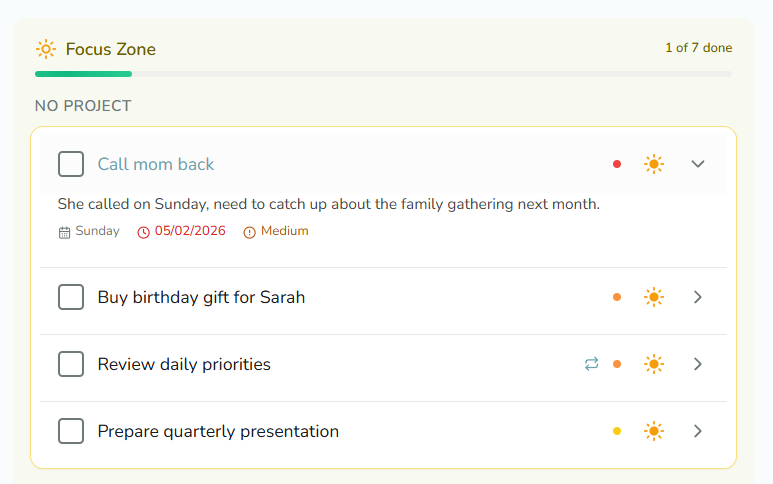
Task: Open the Call mom back task title
Action: tap(156, 164)
